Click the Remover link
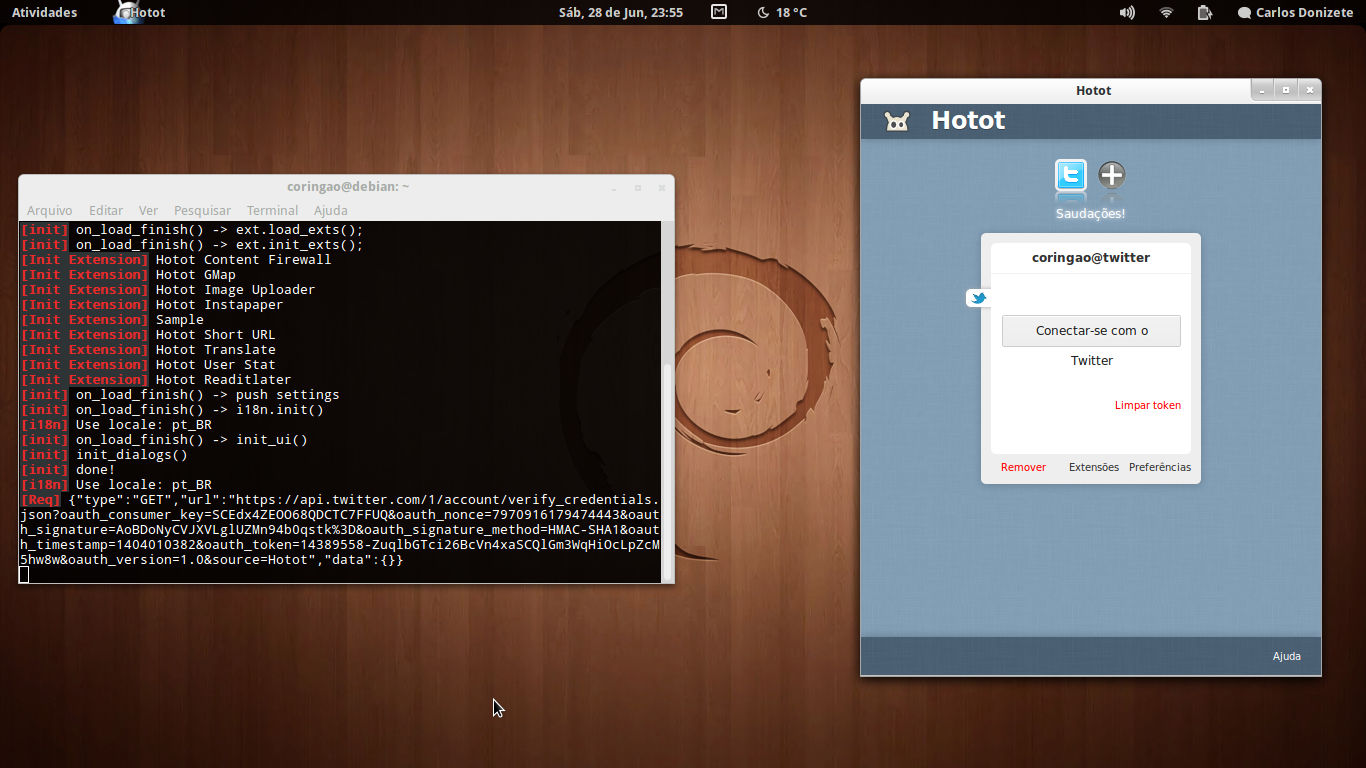Viewport: 1366px width, 768px height. pyautogui.click(x=1023, y=467)
